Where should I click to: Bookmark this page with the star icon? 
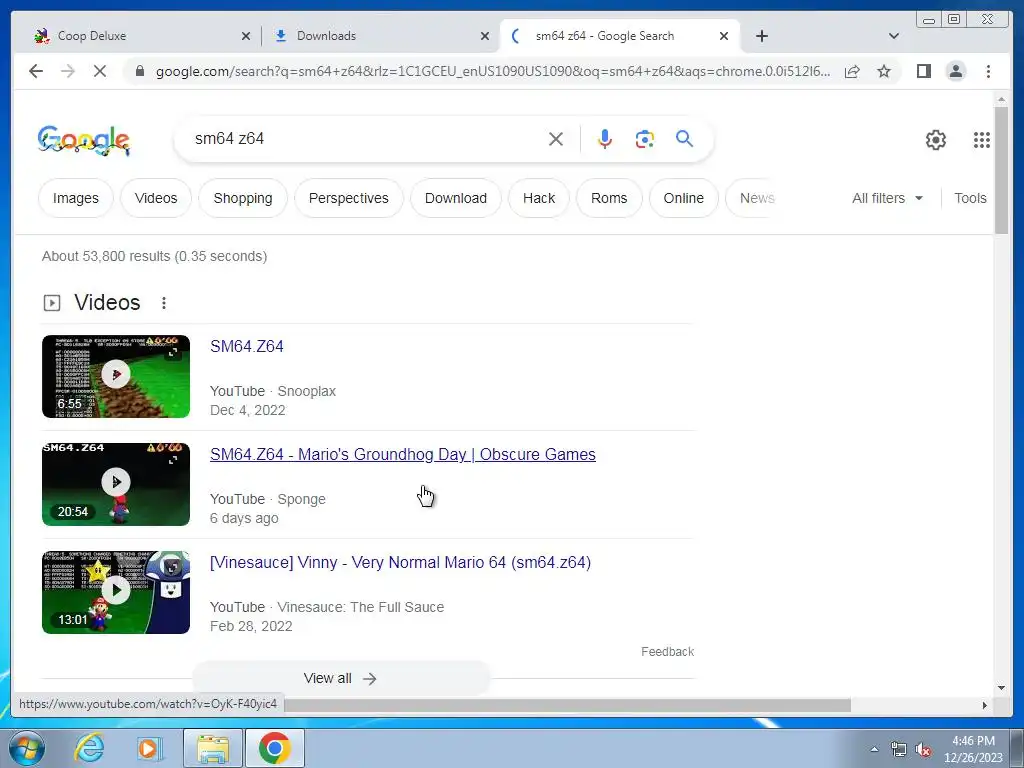click(884, 71)
